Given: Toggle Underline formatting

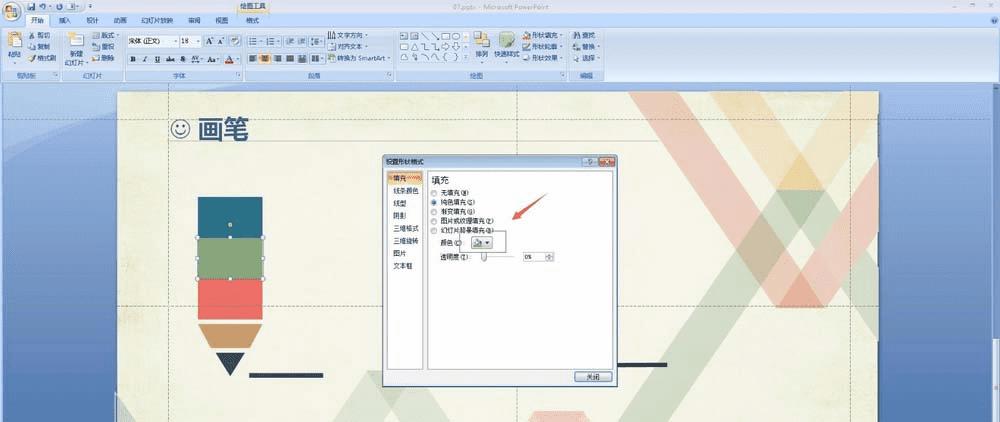Looking at the screenshot, I should pos(157,59).
